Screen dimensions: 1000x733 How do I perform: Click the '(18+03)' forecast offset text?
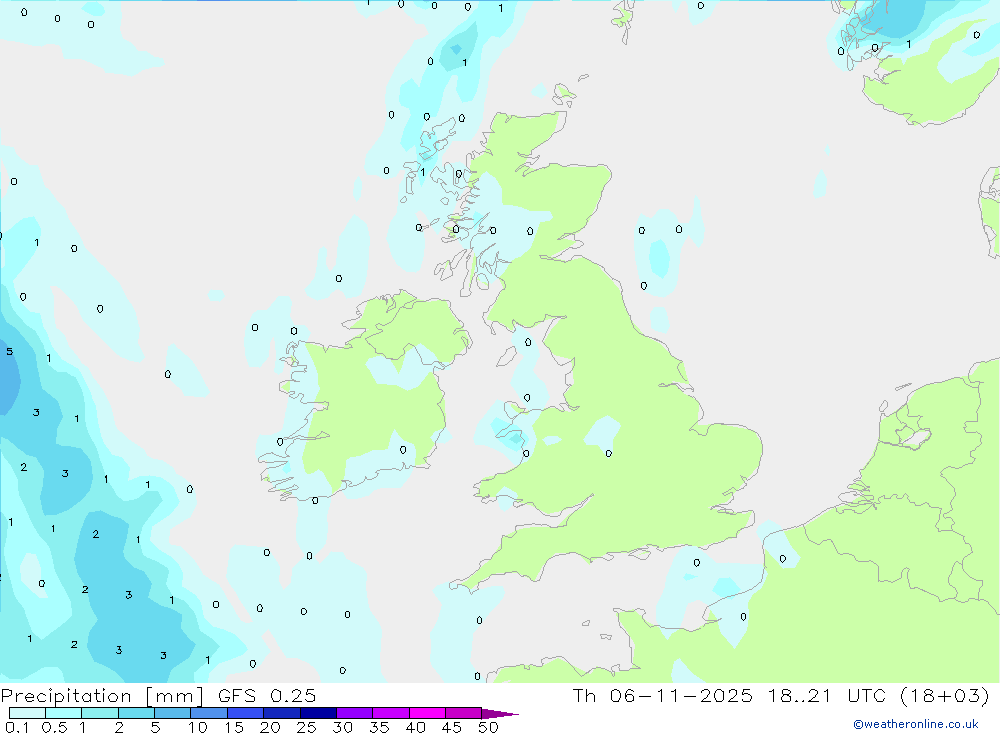(945, 695)
